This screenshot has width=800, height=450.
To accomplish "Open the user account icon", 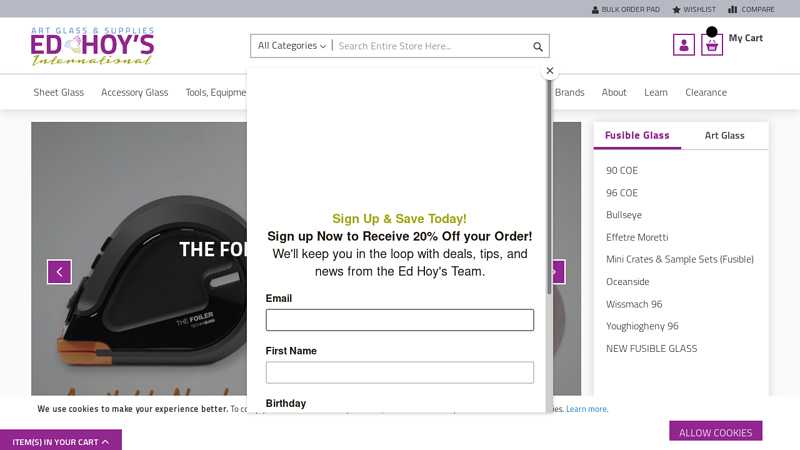I will (684, 45).
